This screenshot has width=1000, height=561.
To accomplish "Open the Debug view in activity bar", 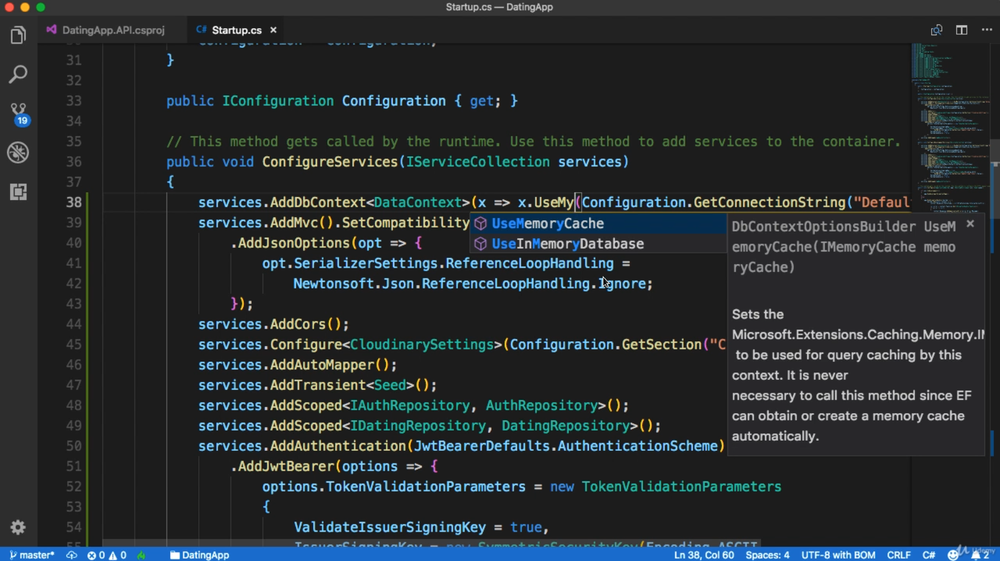I will coord(18,153).
